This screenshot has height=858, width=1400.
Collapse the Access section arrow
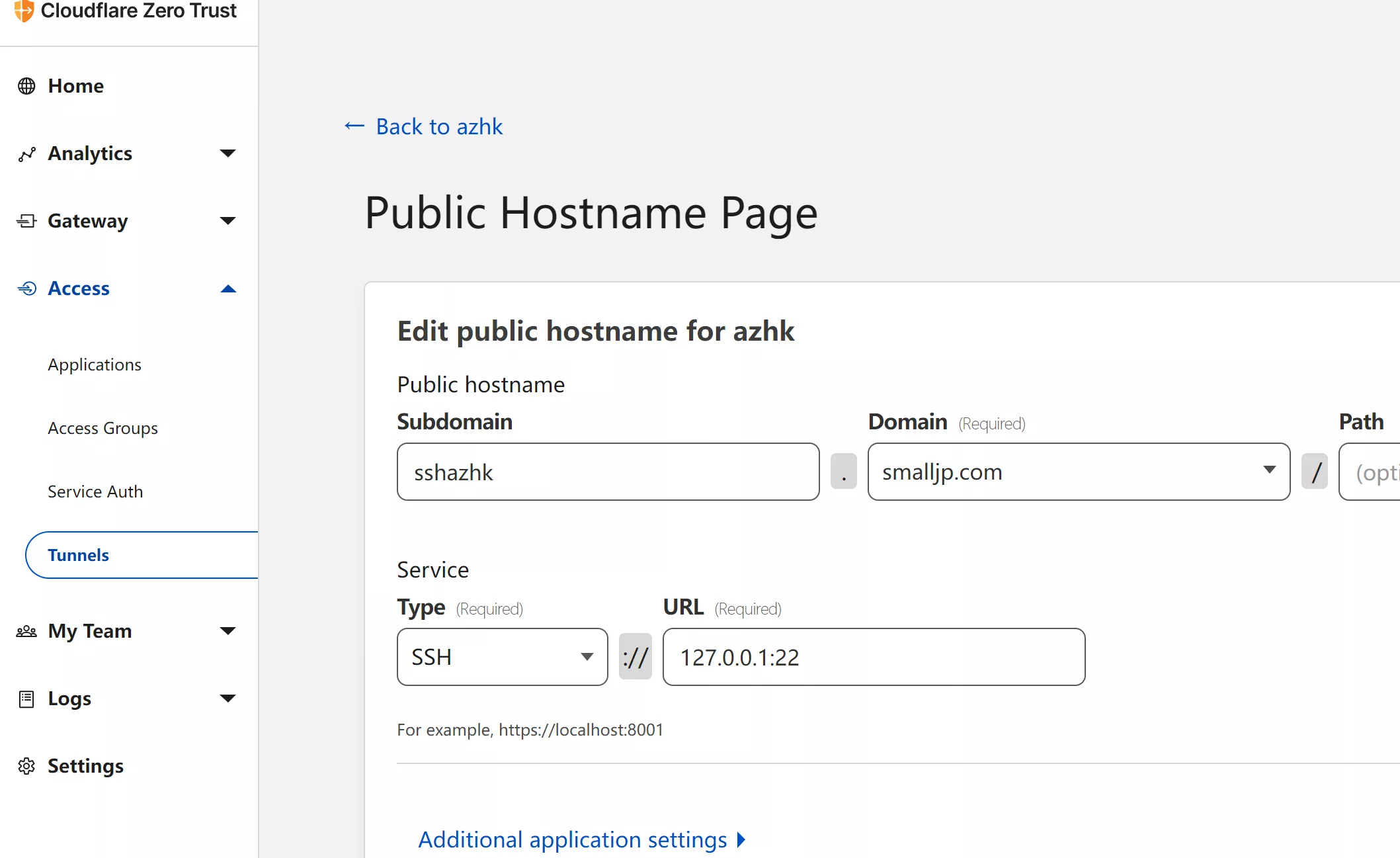227,288
